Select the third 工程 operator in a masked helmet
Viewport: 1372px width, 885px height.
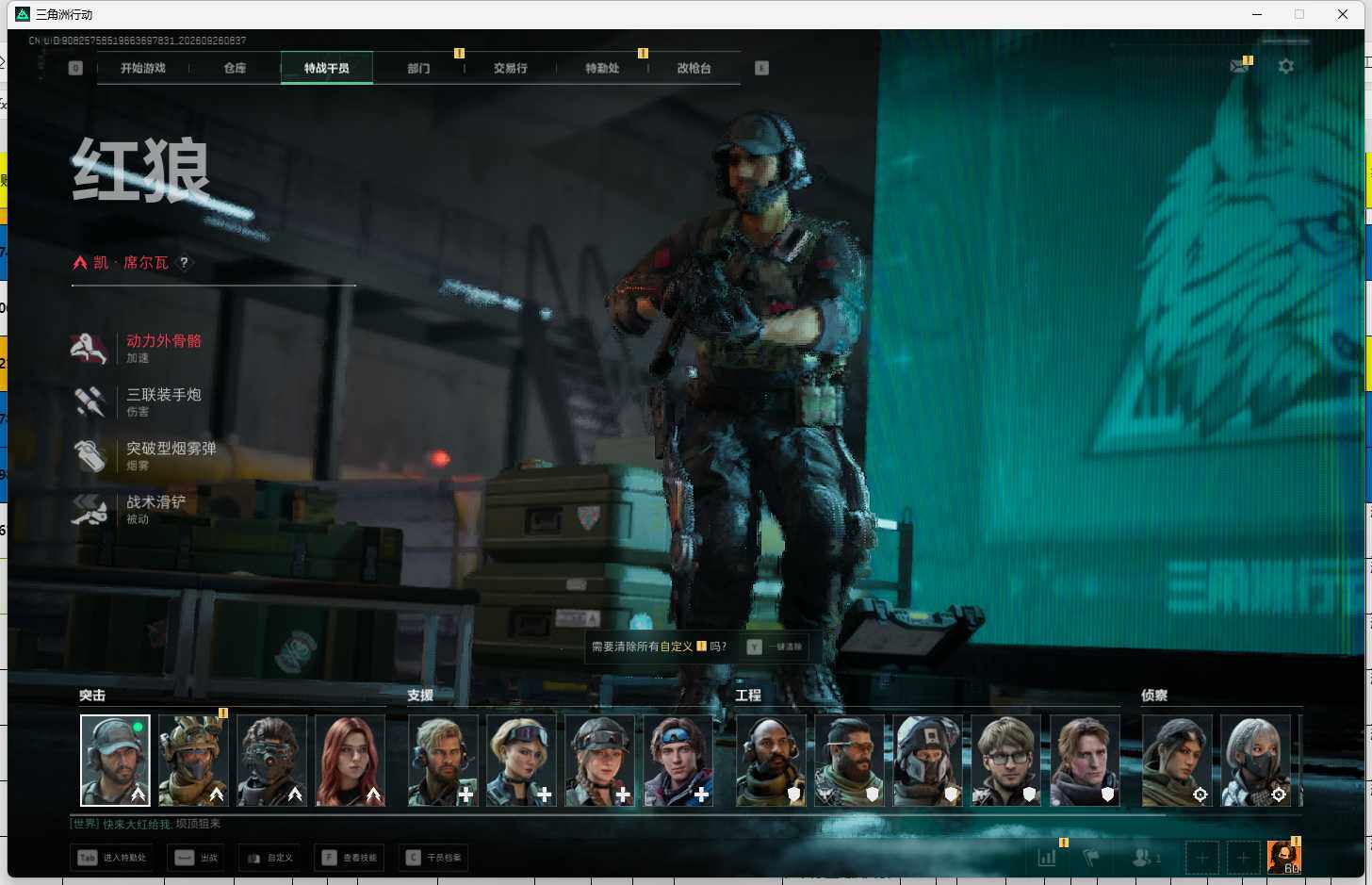tap(927, 761)
